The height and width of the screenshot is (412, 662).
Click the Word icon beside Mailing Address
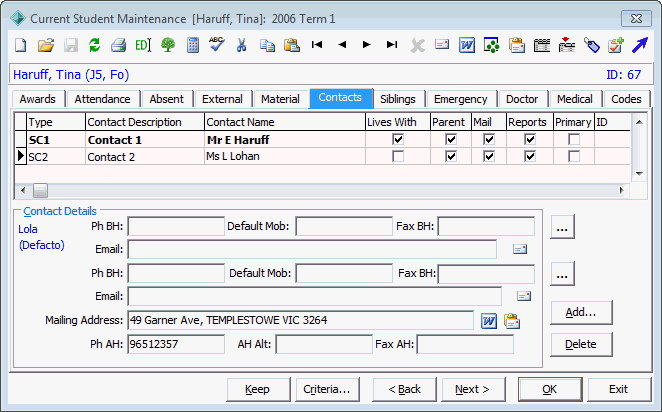(489, 321)
